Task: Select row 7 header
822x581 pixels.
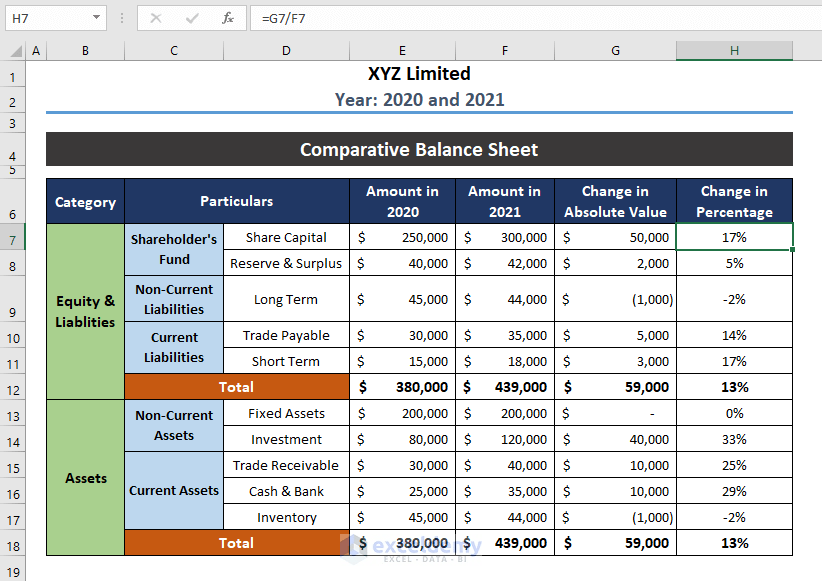Action: pos(13,238)
